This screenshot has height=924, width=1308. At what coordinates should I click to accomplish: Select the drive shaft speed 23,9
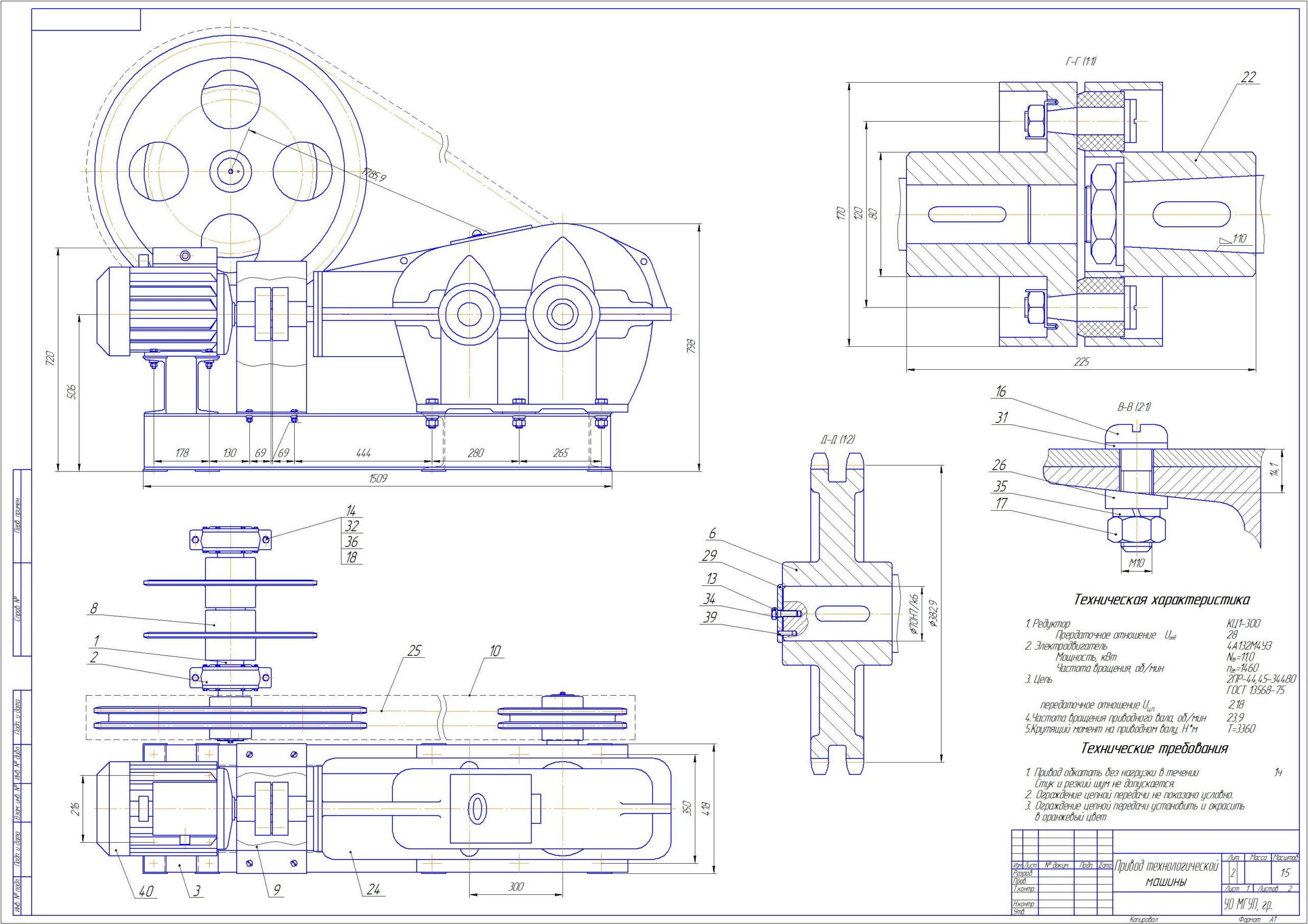click(1235, 717)
